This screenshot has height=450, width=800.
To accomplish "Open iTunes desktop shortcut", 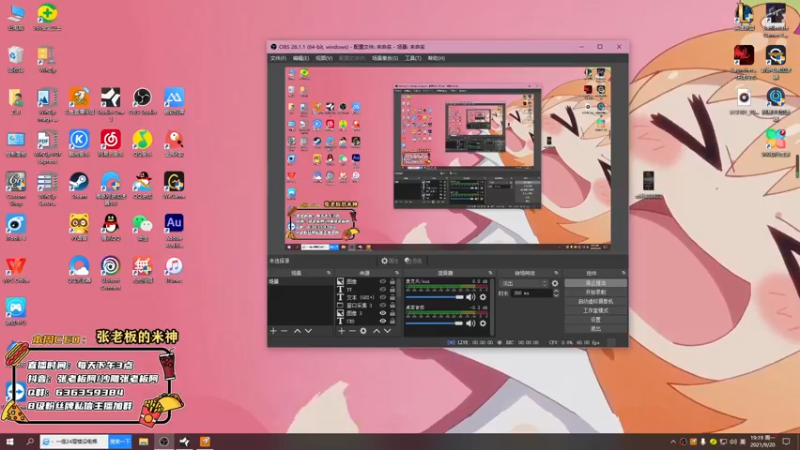I will 174,270.
